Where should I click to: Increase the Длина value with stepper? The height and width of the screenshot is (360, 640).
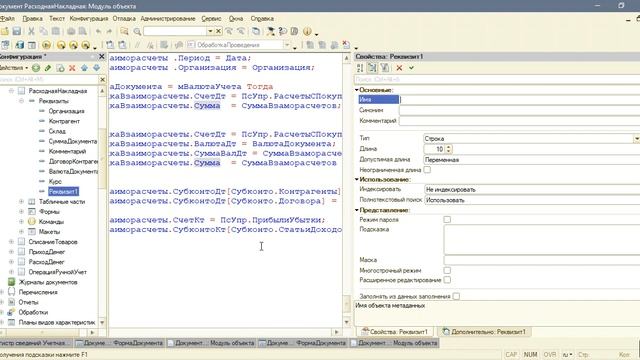coord(449,147)
